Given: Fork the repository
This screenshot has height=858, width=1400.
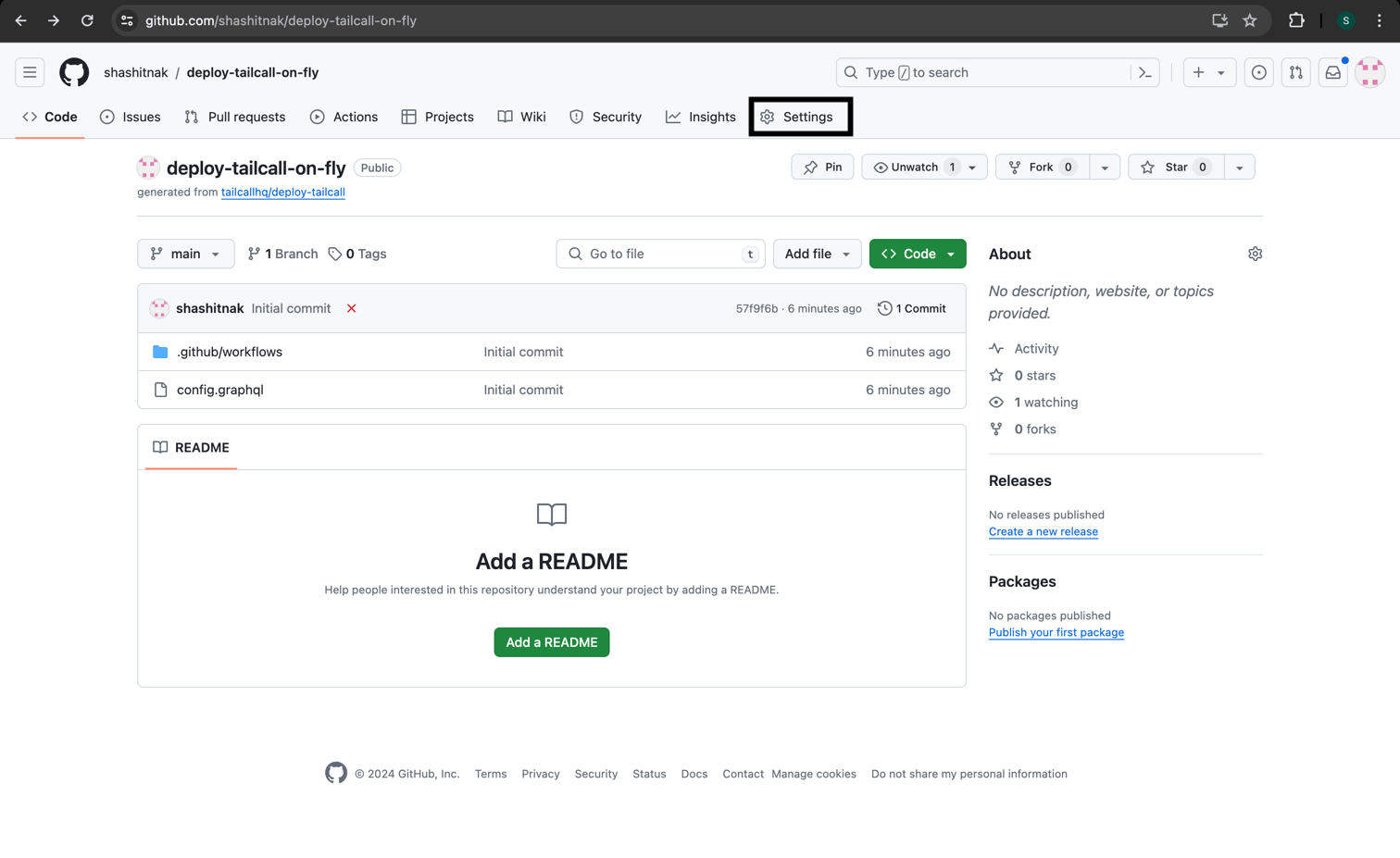Looking at the screenshot, I should coord(1042,168).
